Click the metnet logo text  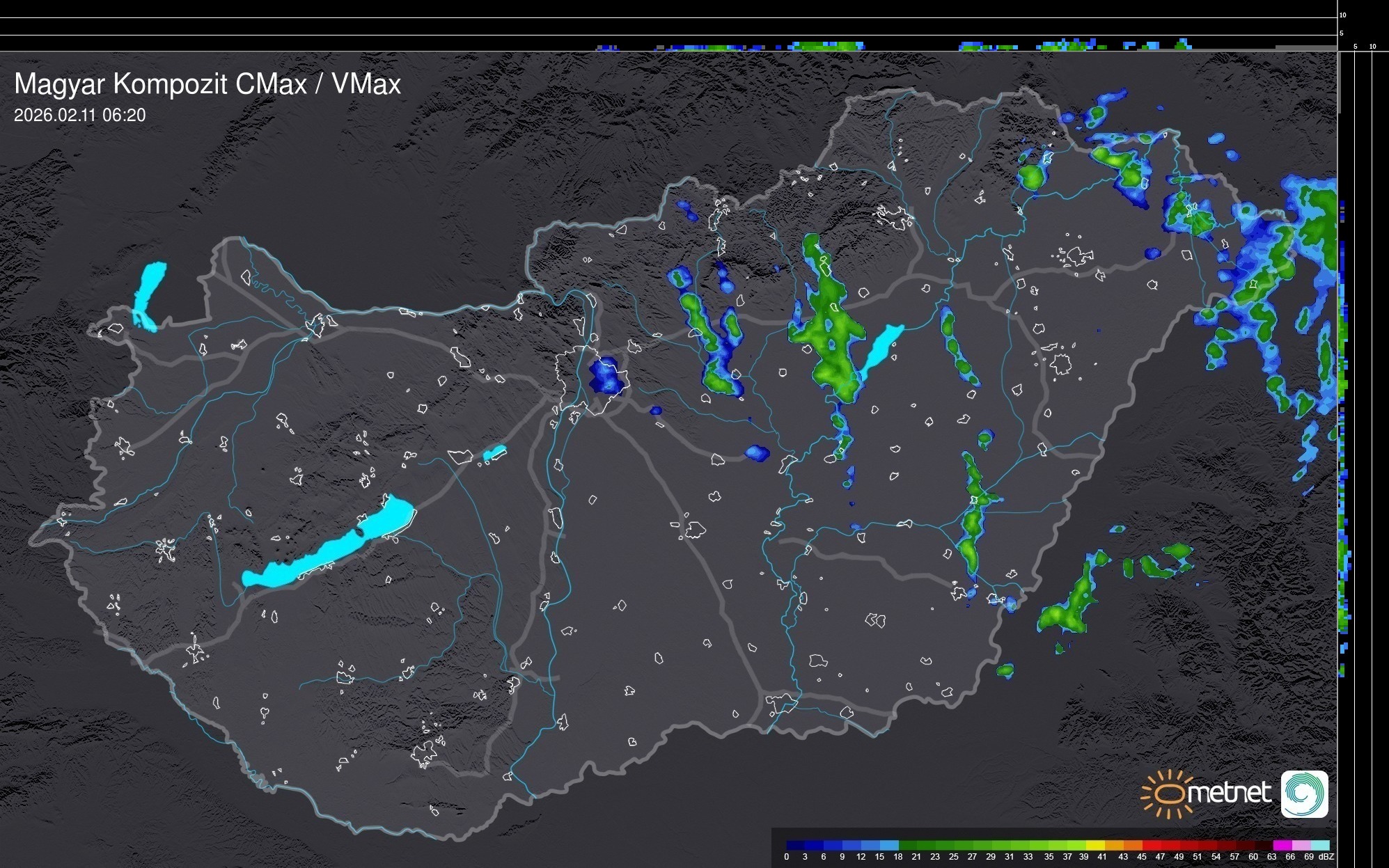pyautogui.click(x=1229, y=794)
